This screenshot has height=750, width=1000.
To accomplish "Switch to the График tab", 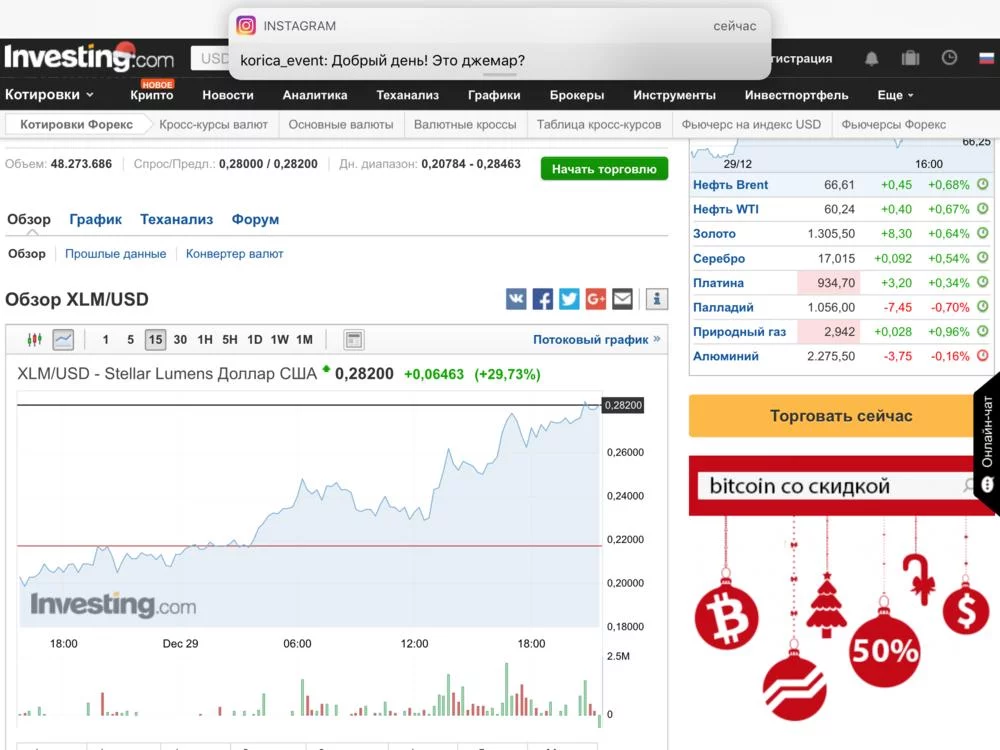I will [x=95, y=219].
